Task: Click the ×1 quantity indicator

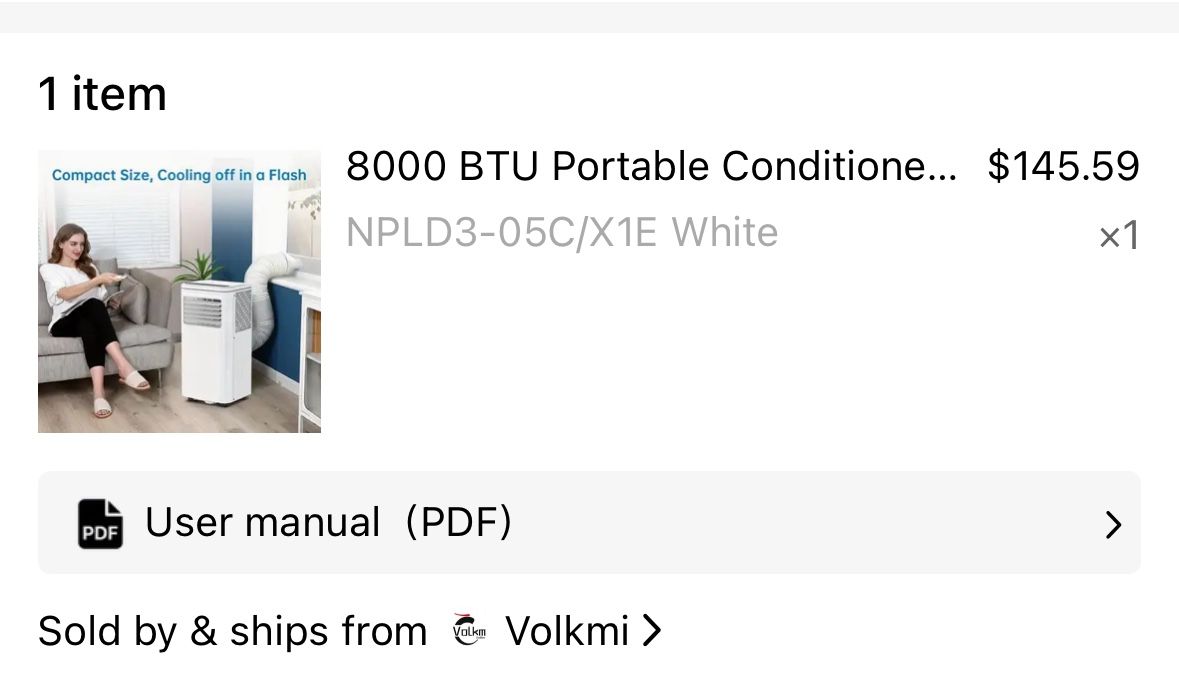Action: click(x=1118, y=237)
